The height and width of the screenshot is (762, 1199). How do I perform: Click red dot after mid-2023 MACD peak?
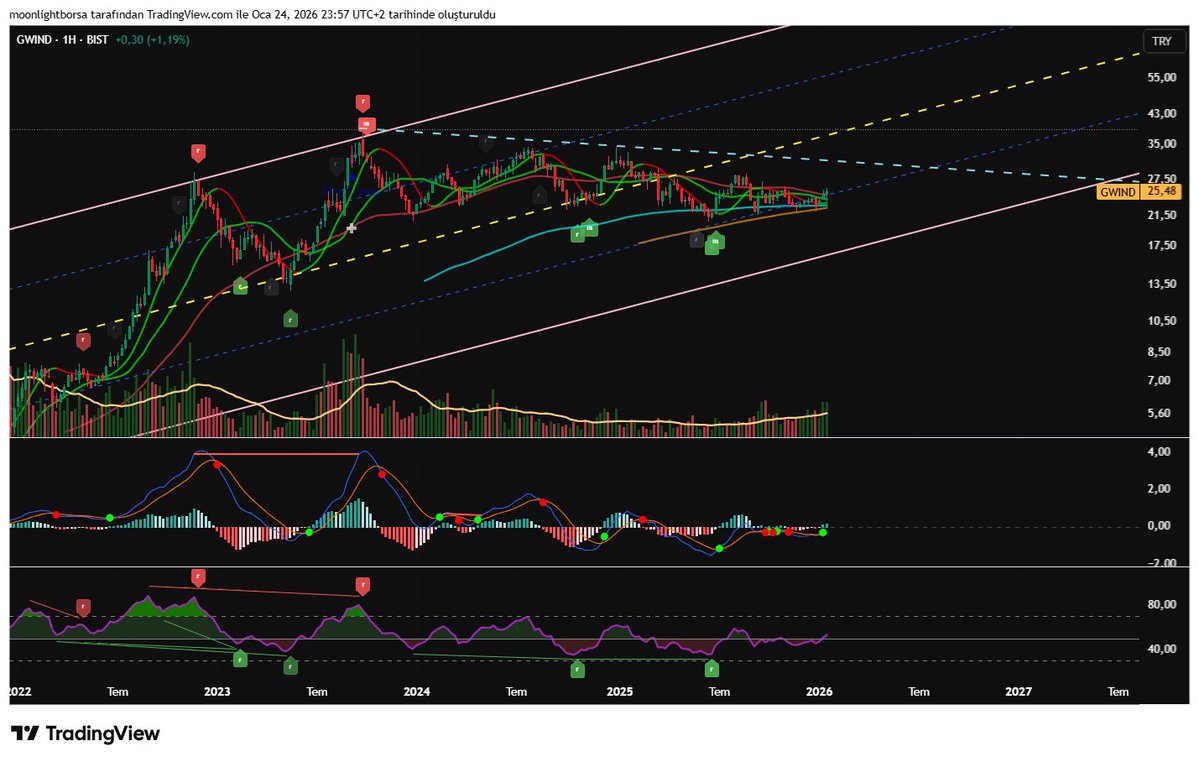pyautogui.click(x=382, y=474)
